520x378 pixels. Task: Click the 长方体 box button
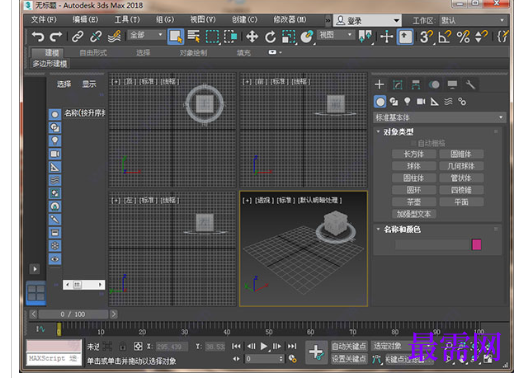pos(414,154)
